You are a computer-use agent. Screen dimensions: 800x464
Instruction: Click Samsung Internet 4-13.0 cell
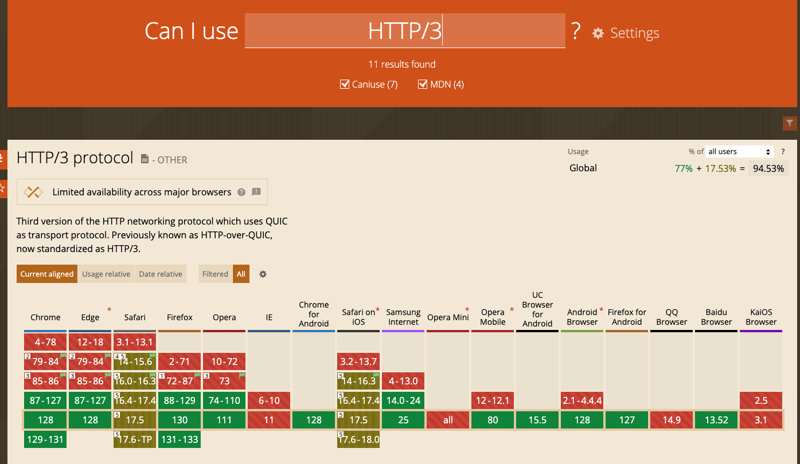point(403,381)
